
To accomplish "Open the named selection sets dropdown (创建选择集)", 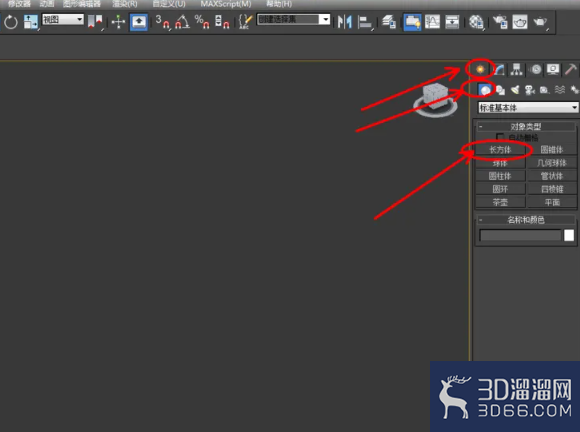I will (x=293, y=19).
